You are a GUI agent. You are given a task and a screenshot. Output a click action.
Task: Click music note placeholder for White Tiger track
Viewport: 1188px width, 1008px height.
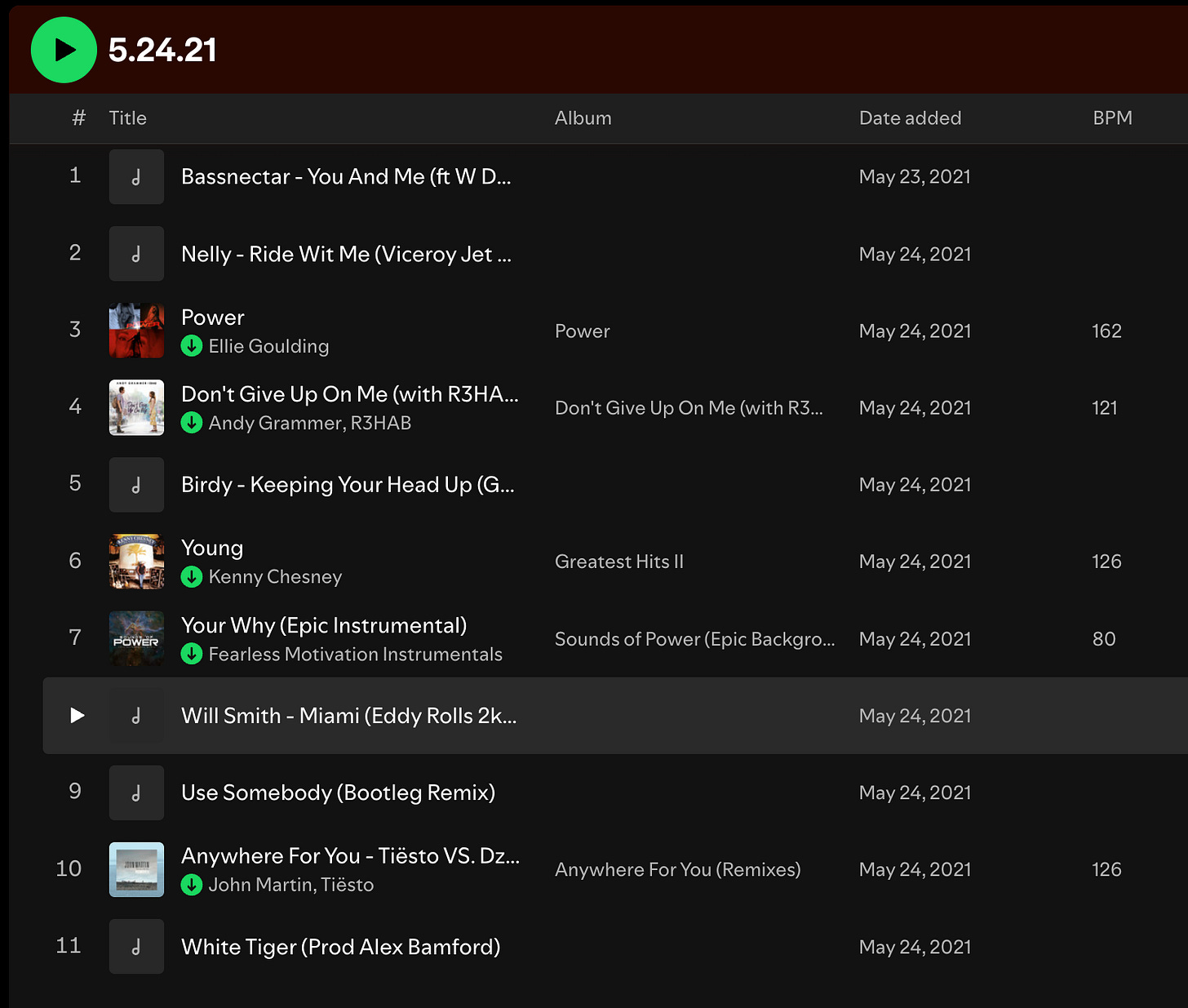pyautogui.click(x=136, y=947)
